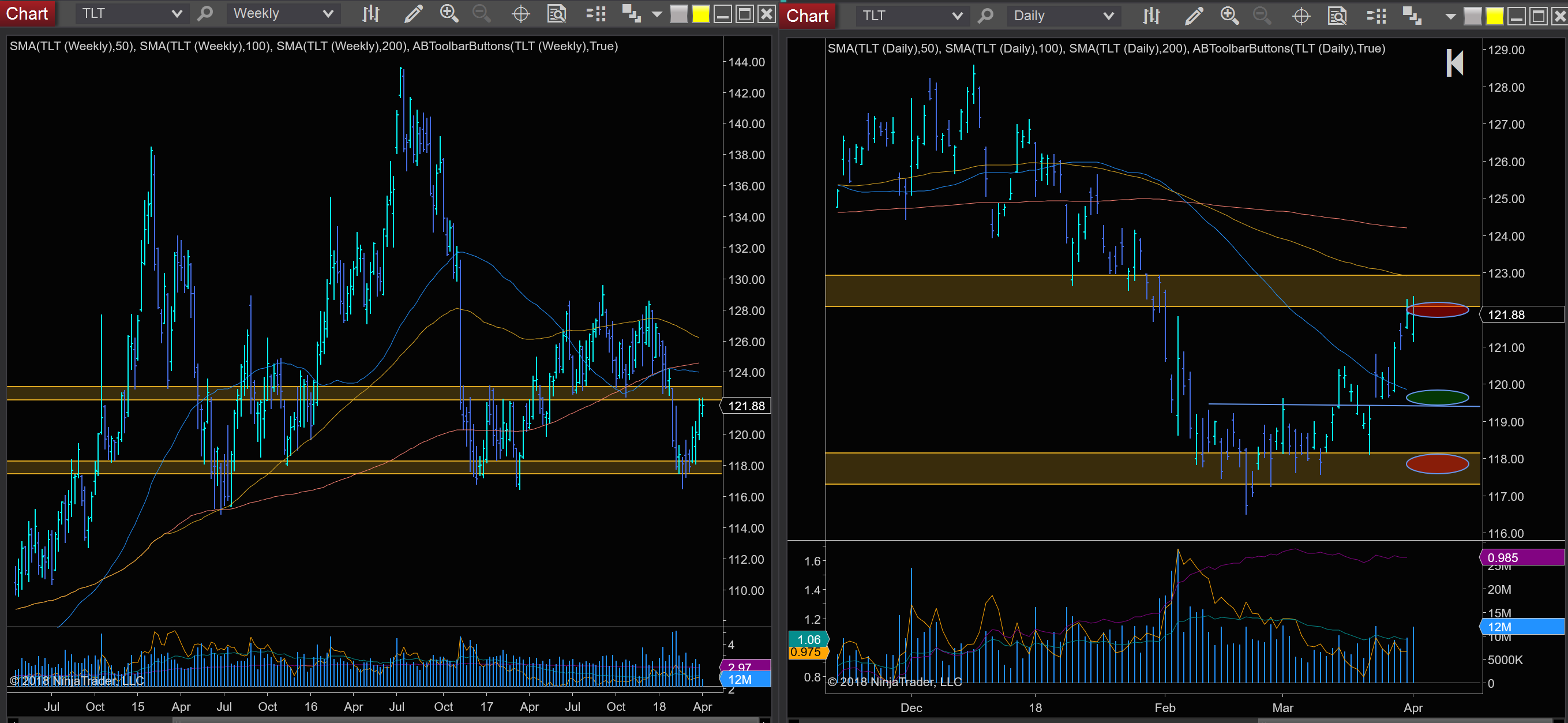Open the indicators icon in Daily chart
The height and width of the screenshot is (723, 1568).
[x=1376, y=16]
